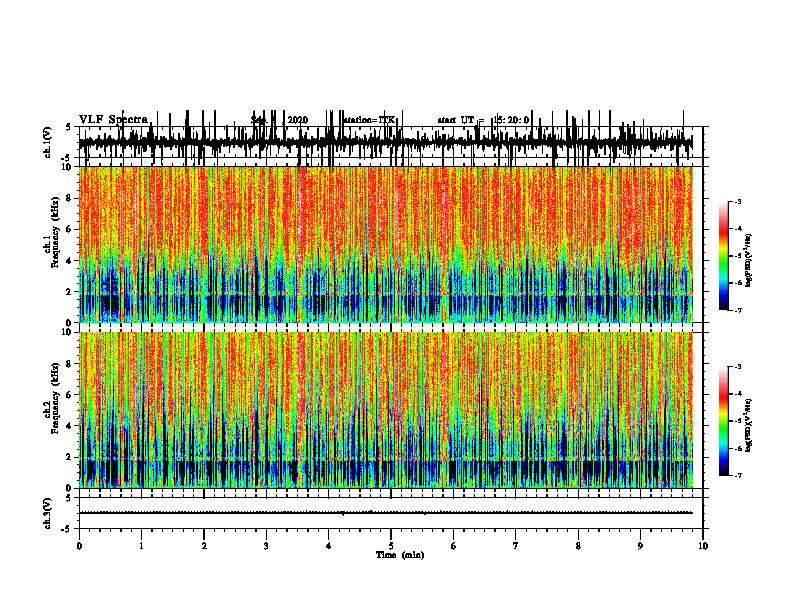The image size is (792, 612).
Task: Click the '4' kHz tick of ch.2 spectrogram
Action: tap(70, 426)
